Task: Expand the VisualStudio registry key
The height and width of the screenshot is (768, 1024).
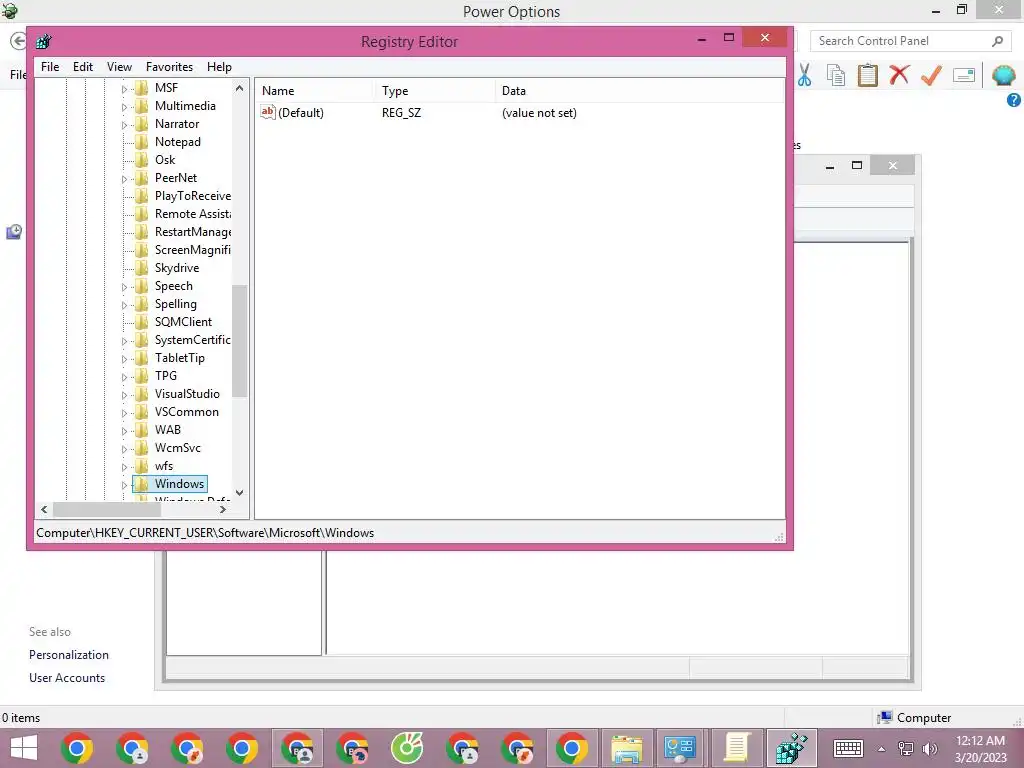Action: click(124, 394)
